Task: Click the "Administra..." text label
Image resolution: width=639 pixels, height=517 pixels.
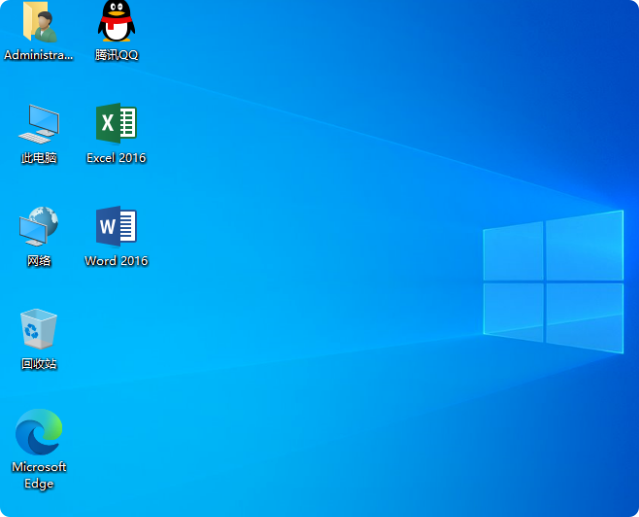Action: (x=38, y=55)
